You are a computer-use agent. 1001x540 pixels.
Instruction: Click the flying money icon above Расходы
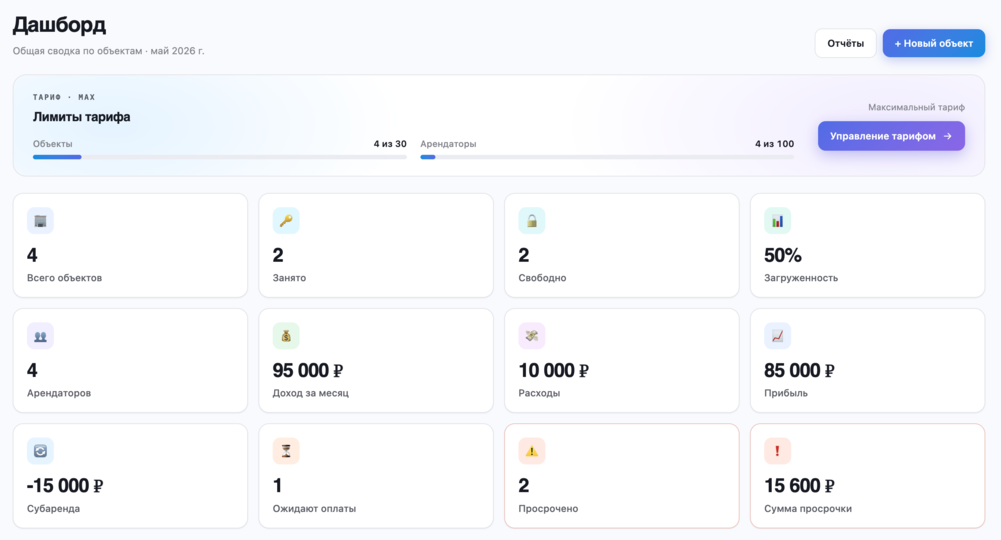click(532, 336)
